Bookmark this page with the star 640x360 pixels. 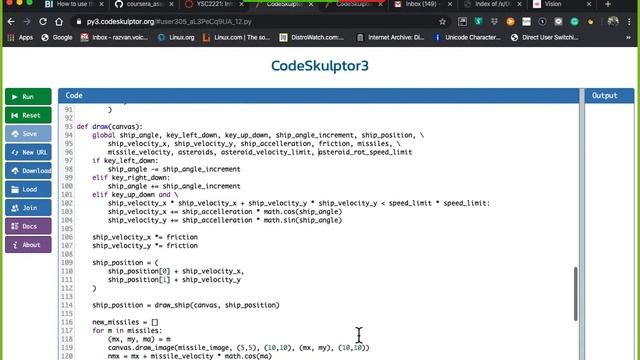click(x=442, y=22)
